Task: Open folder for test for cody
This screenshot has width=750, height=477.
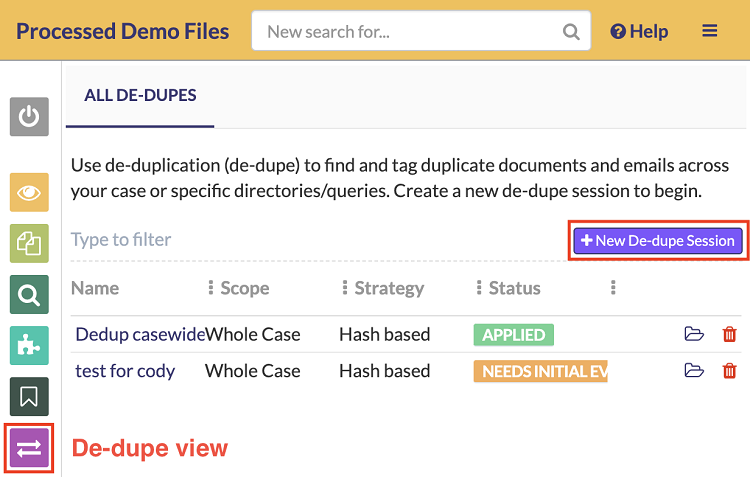Action: (694, 371)
